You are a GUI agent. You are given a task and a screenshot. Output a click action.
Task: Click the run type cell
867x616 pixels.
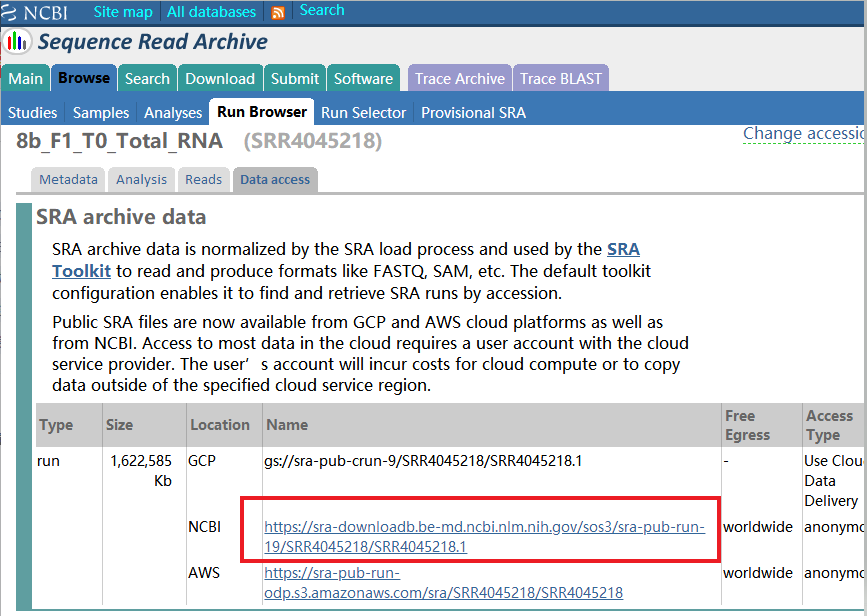click(48, 461)
